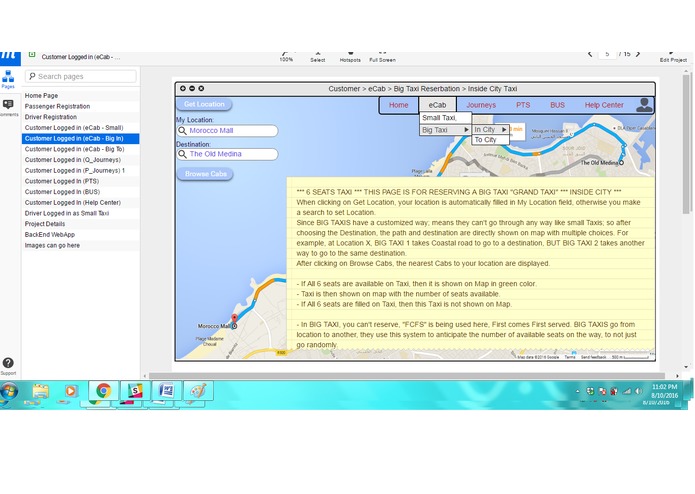Screen dimensions: 695x494
Task: Click the My Location search field
Action: 227,131
